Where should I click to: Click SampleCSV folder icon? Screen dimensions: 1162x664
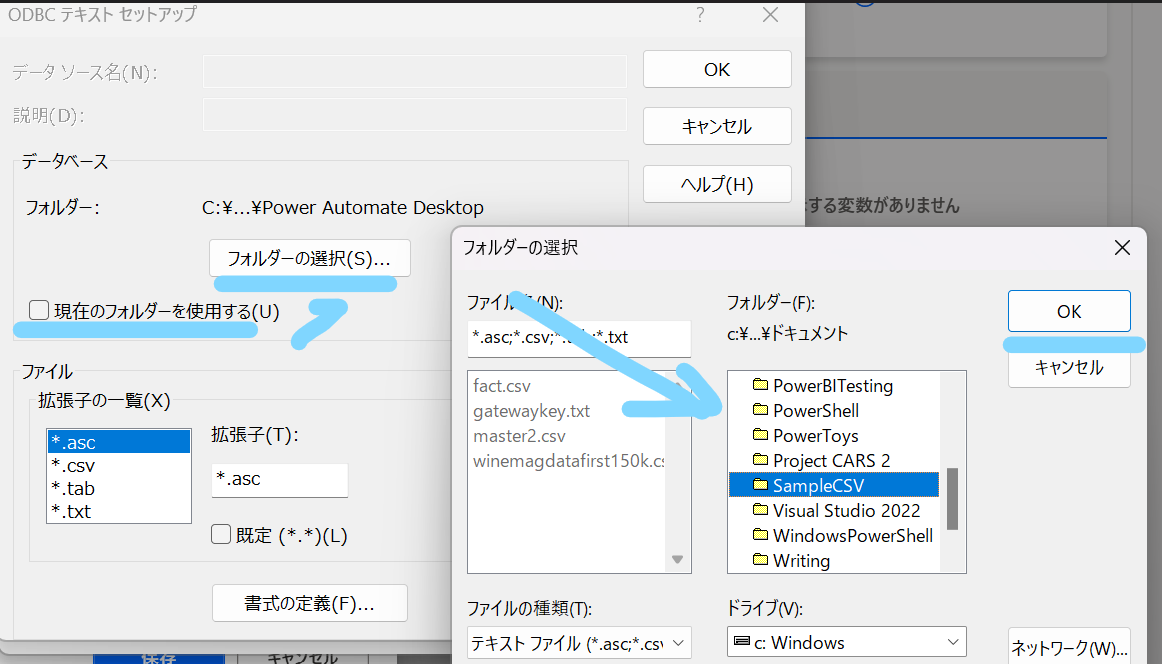pyautogui.click(x=760, y=485)
